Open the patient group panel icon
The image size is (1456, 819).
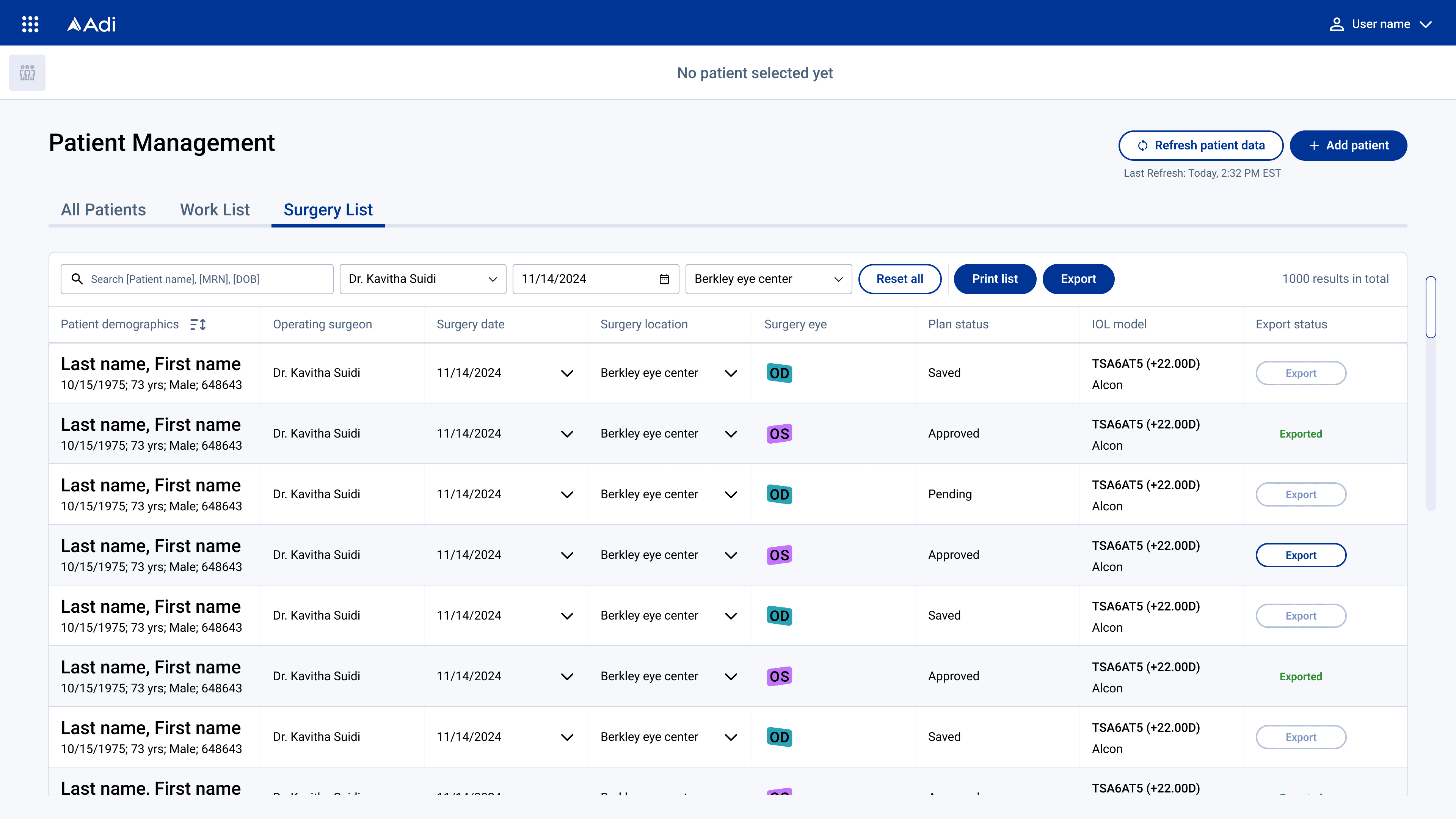click(x=27, y=73)
